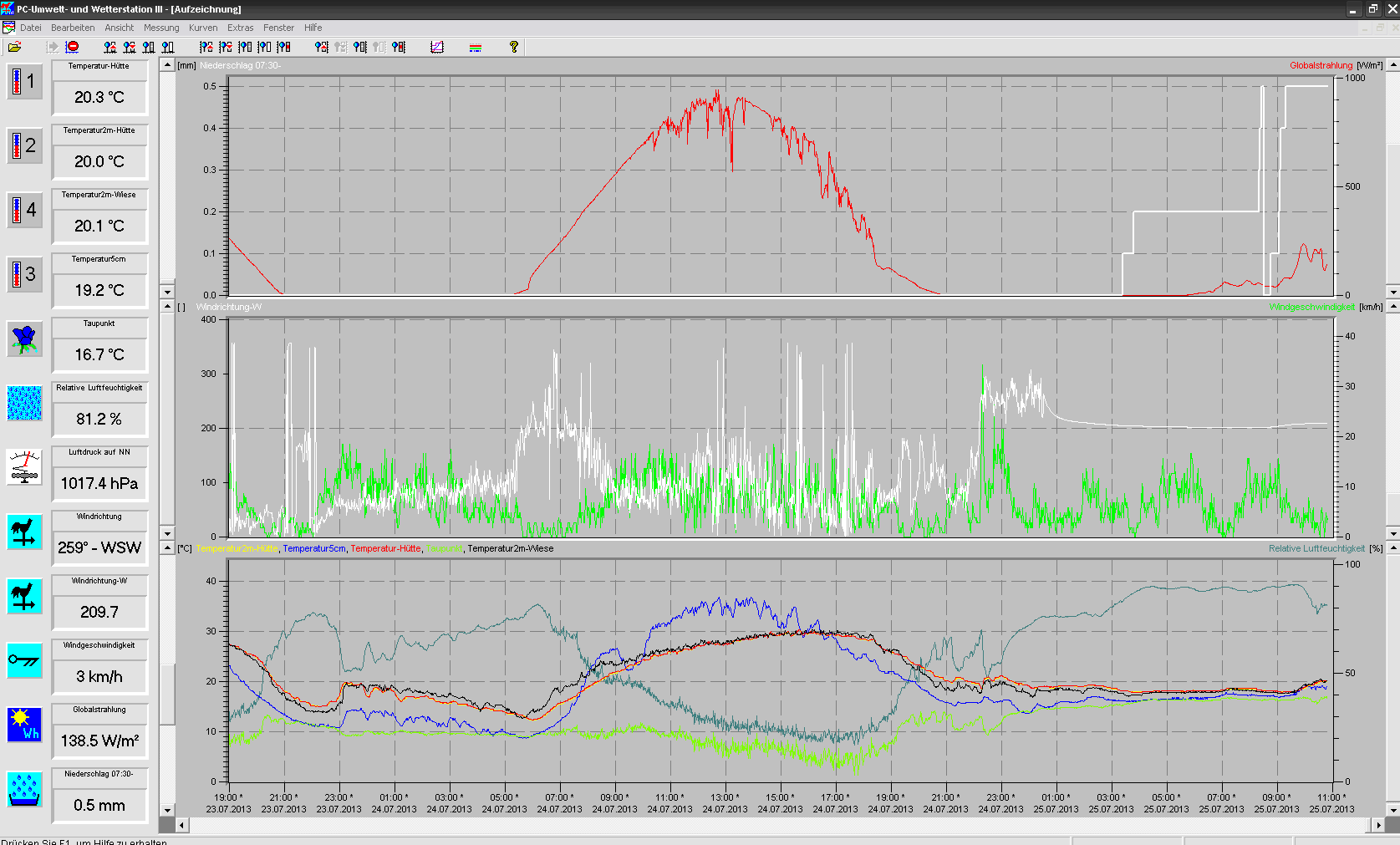Open the chart diagram toolbar icon
The width and height of the screenshot is (1400, 845).
pyautogui.click(x=437, y=47)
